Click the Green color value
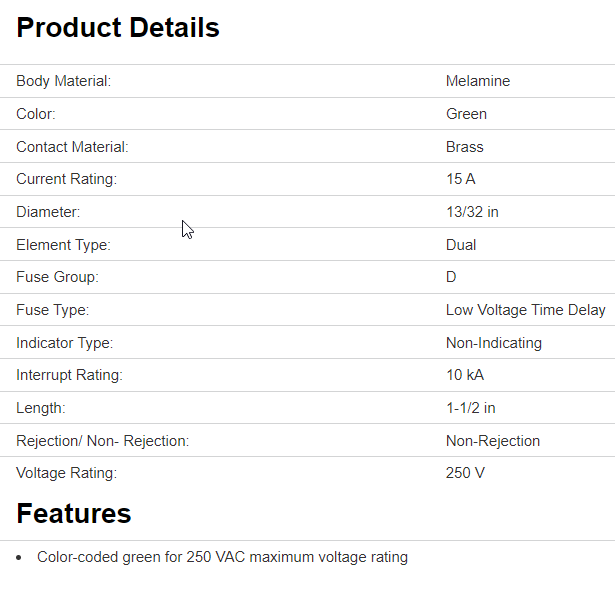The image size is (615, 596). tap(466, 114)
